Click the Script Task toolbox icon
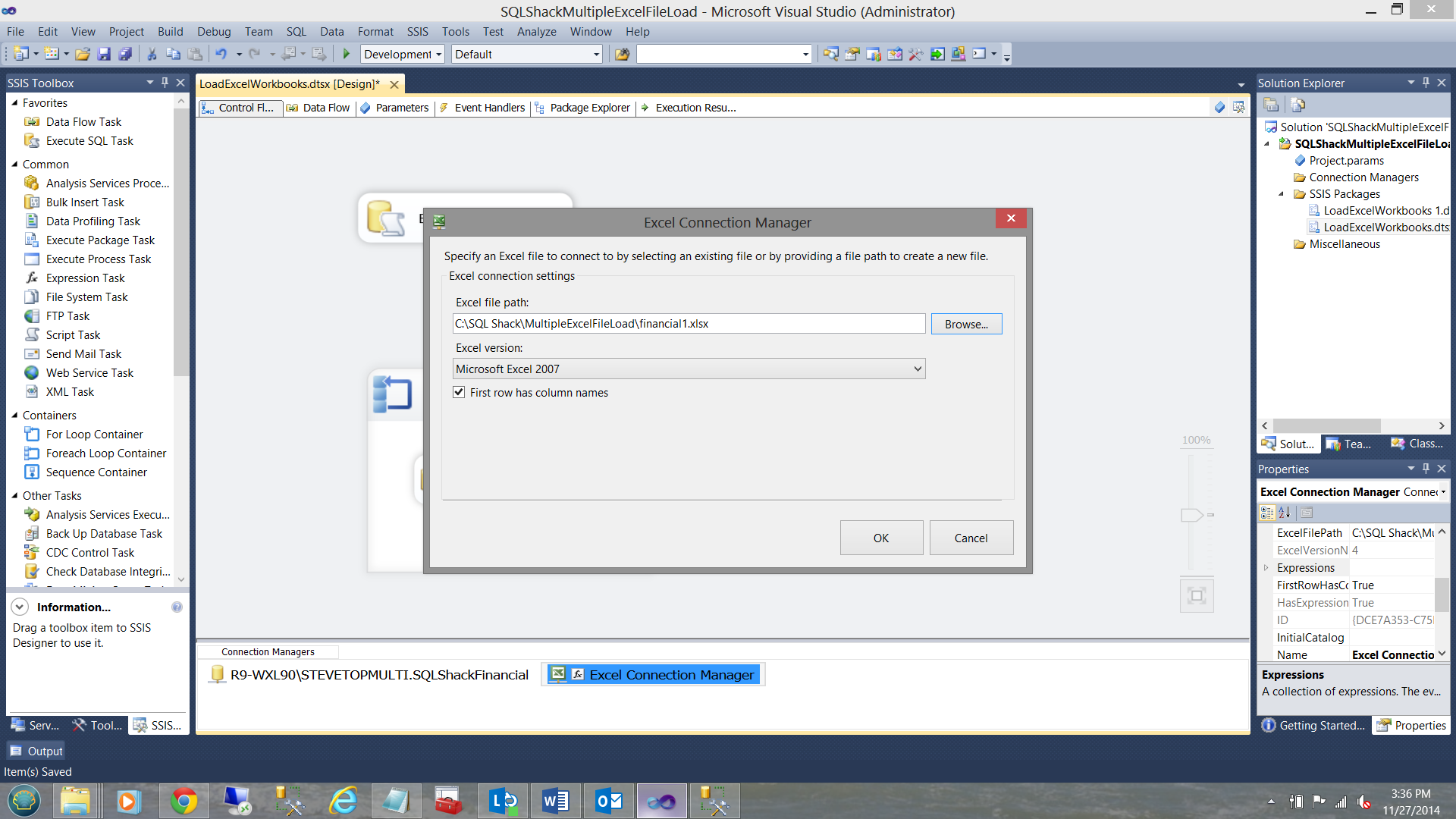1456x819 pixels. [x=32, y=335]
